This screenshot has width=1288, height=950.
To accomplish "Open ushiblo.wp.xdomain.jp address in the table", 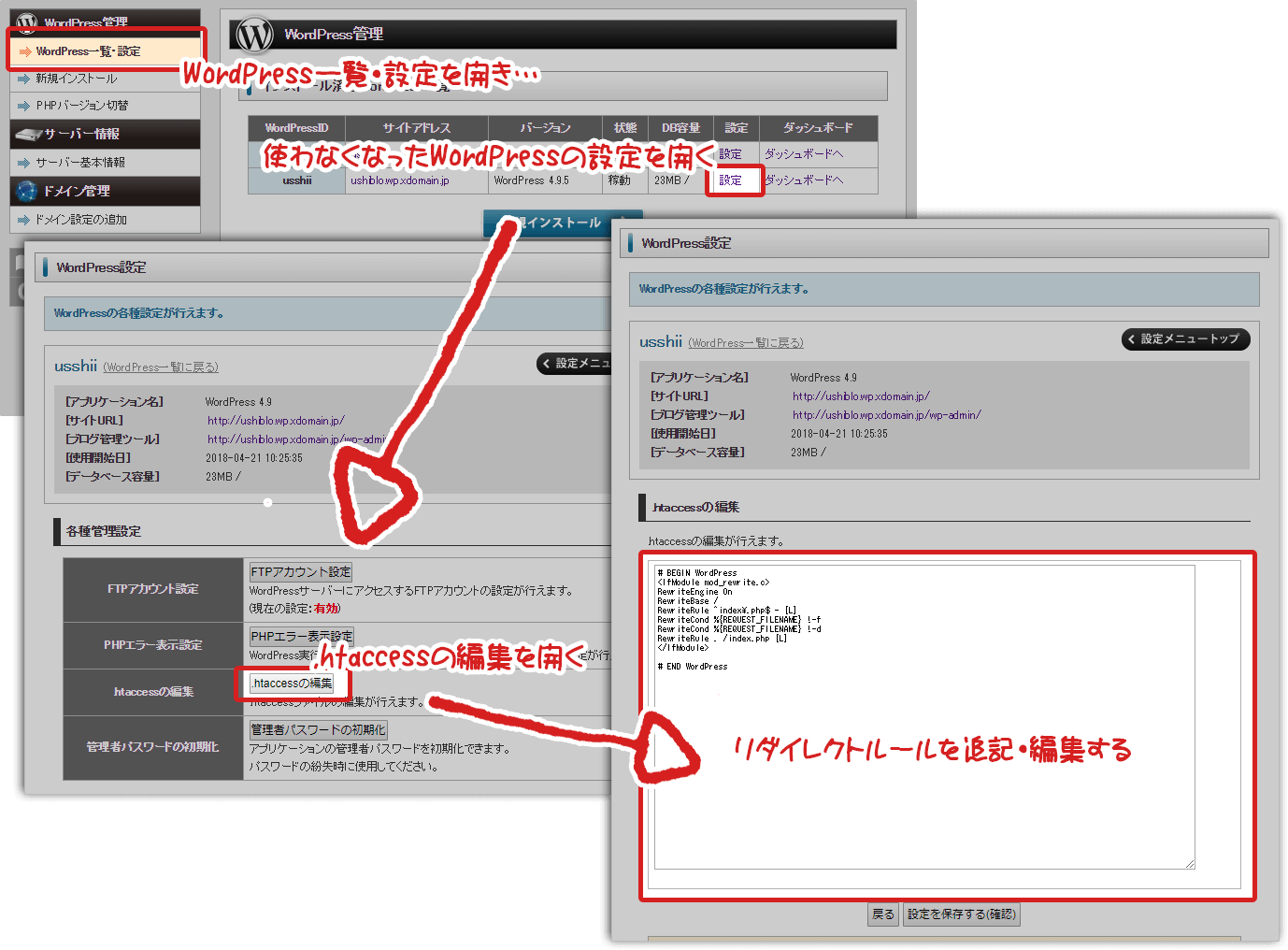I will click(x=400, y=181).
